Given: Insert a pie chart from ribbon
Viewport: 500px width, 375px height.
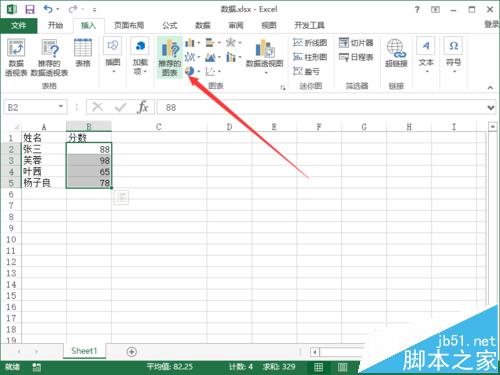Looking at the screenshot, I should click(190, 71).
